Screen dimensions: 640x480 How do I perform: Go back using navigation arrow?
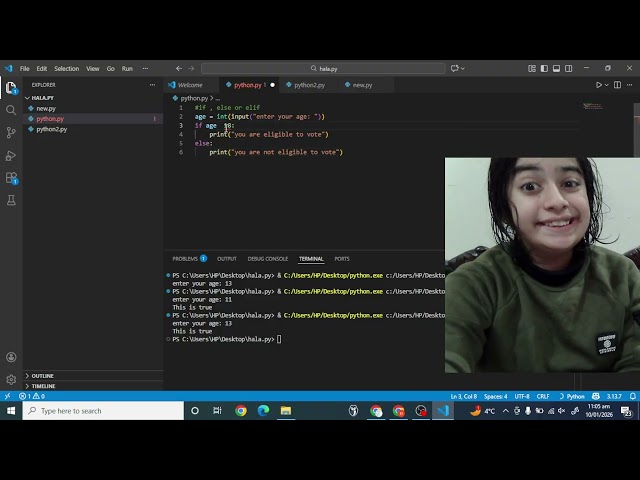point(179,68)
